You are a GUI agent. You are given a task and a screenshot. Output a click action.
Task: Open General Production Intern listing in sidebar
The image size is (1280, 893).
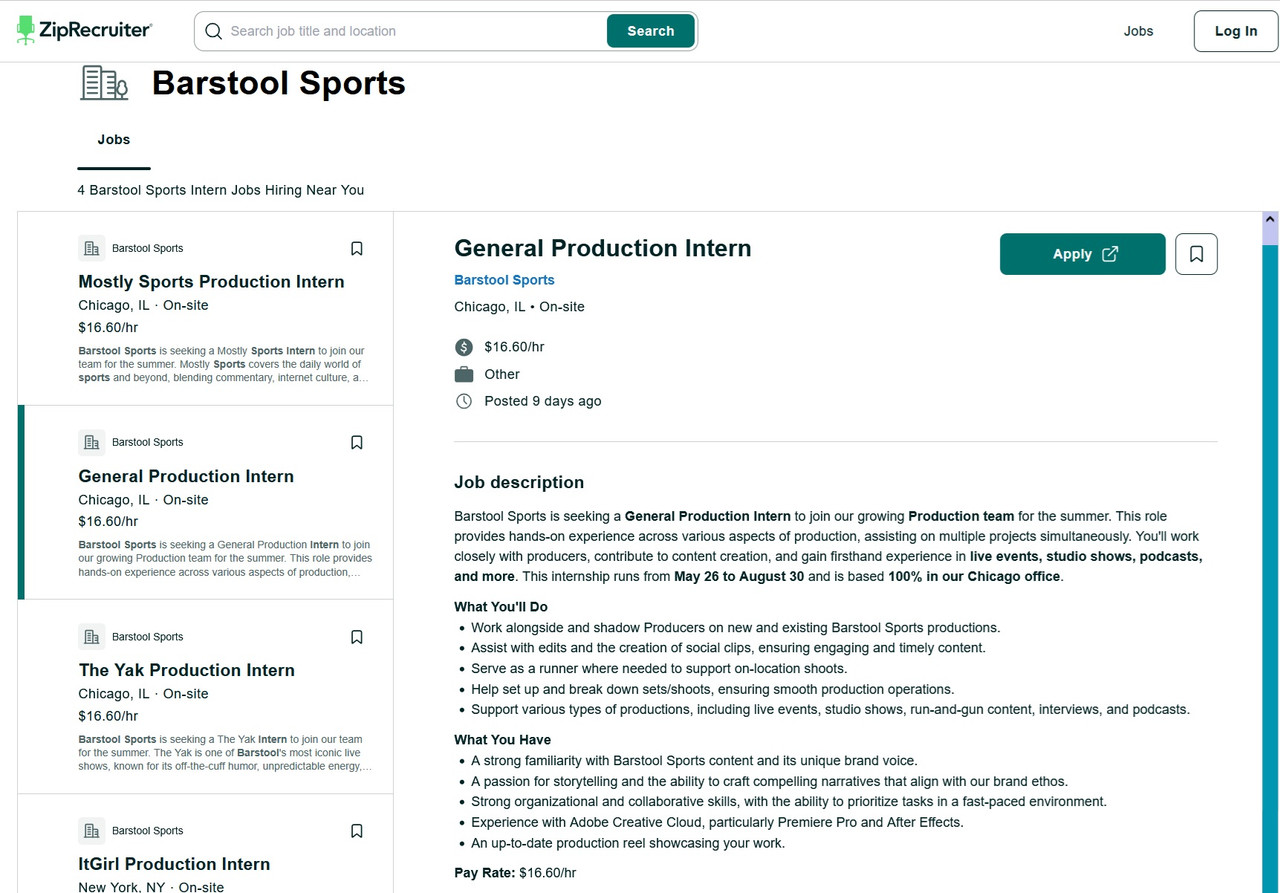186,476
